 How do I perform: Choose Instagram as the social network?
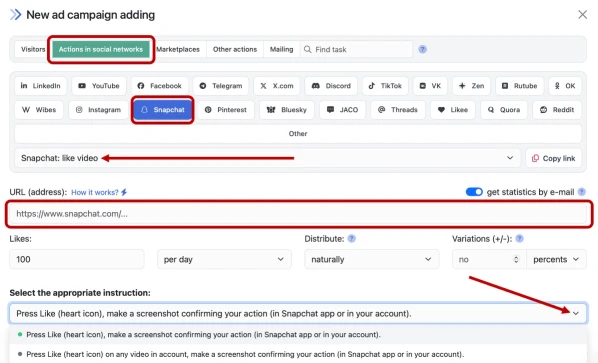pyautogui.click(x=98, y=110)
